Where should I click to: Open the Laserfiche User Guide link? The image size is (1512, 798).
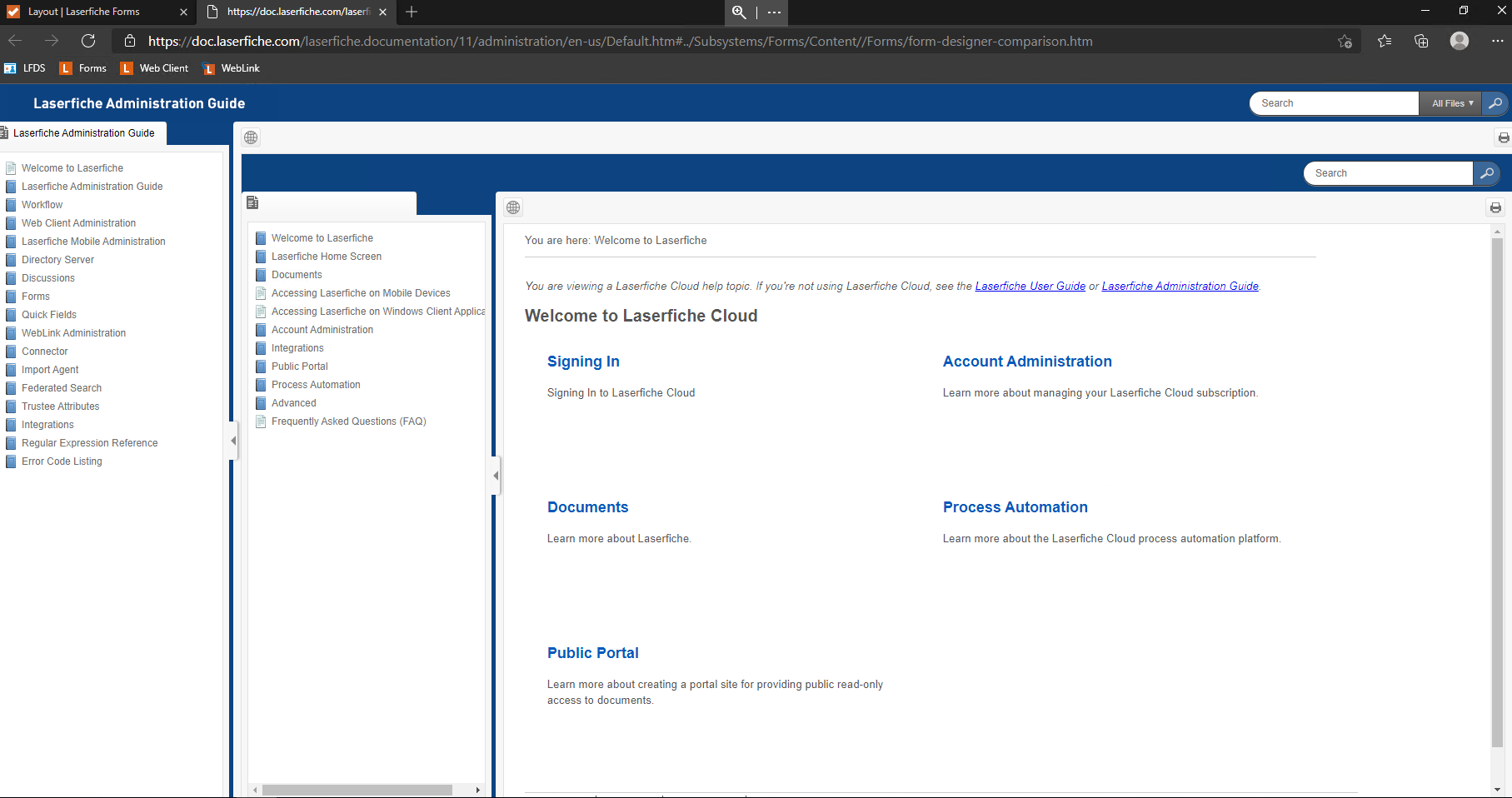[x=1030, y=286]
